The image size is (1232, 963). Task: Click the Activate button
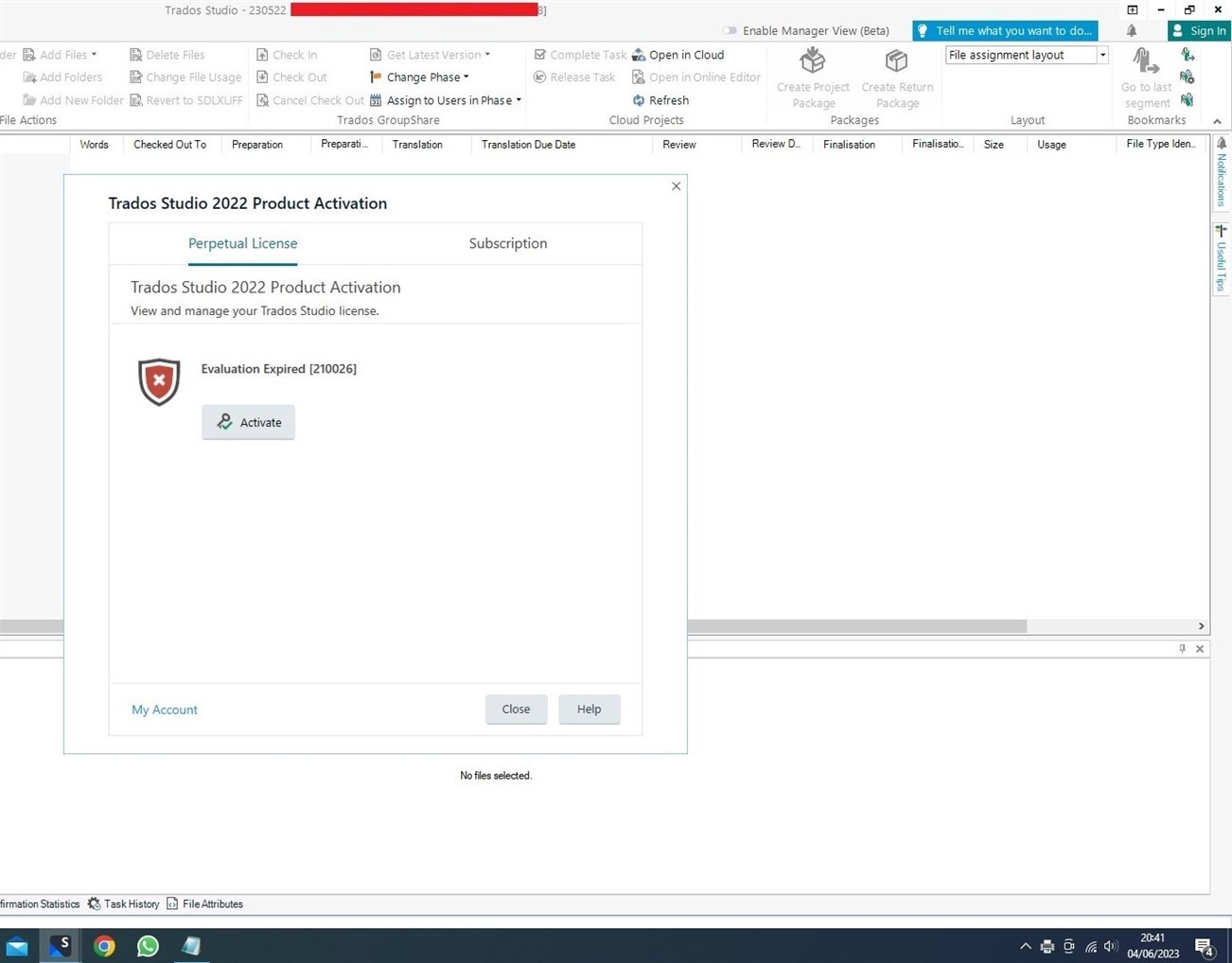tap(248, 422)
